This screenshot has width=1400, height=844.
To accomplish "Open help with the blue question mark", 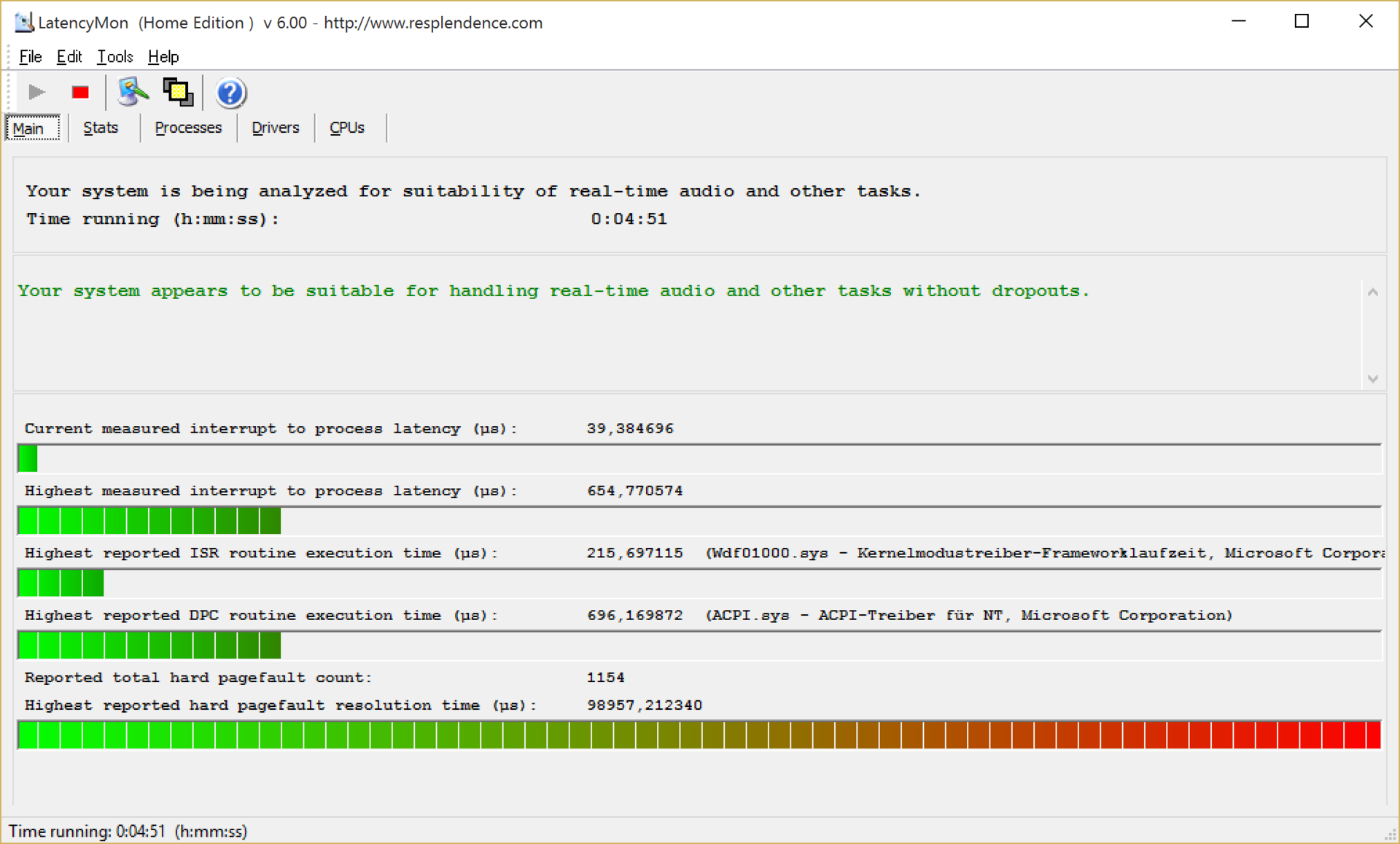I will pyautogui.click(x=230, y=93).
